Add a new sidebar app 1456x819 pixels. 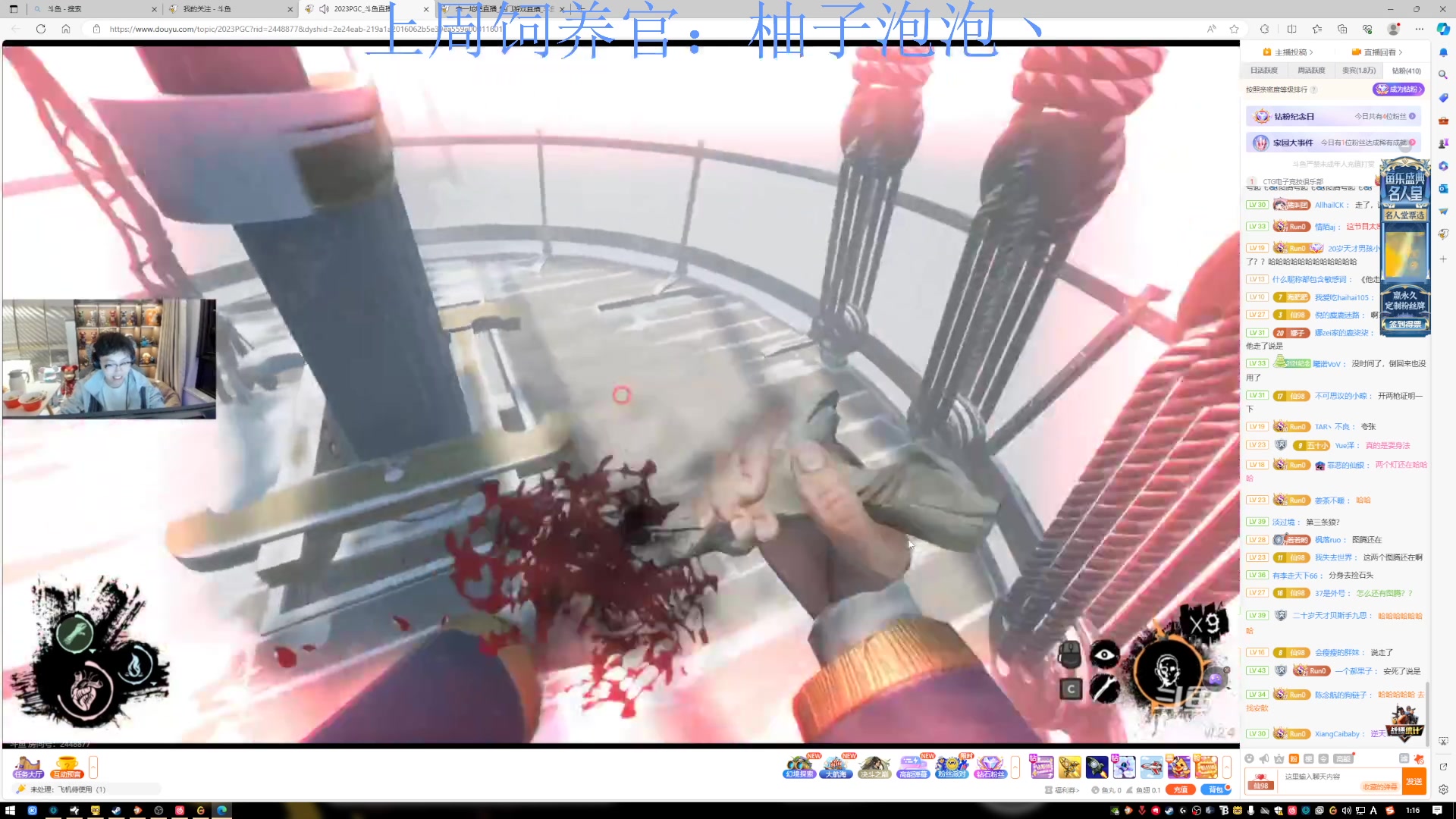point(1443,259)
